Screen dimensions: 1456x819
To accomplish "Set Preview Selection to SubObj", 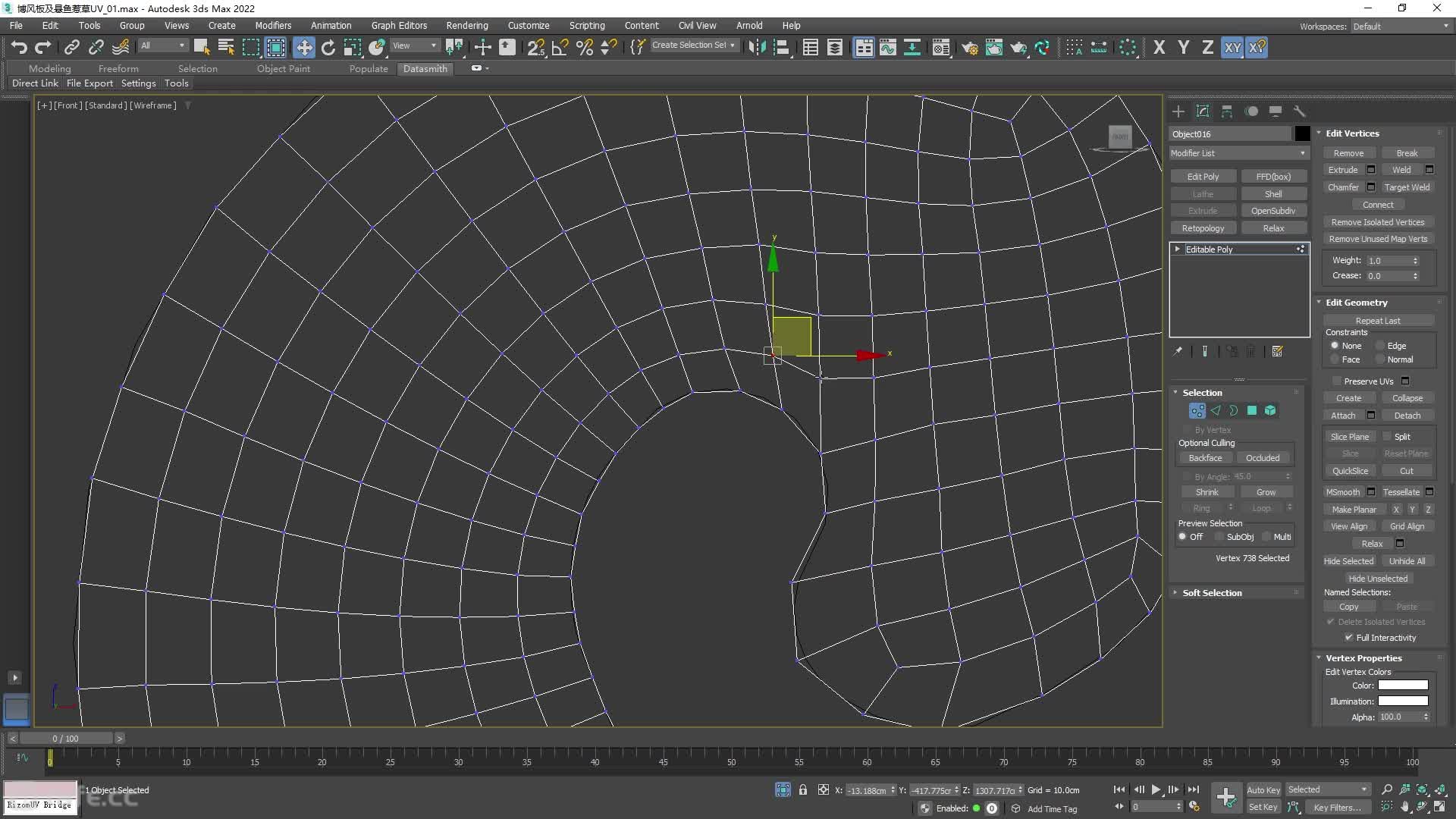I will (1219, 537).
